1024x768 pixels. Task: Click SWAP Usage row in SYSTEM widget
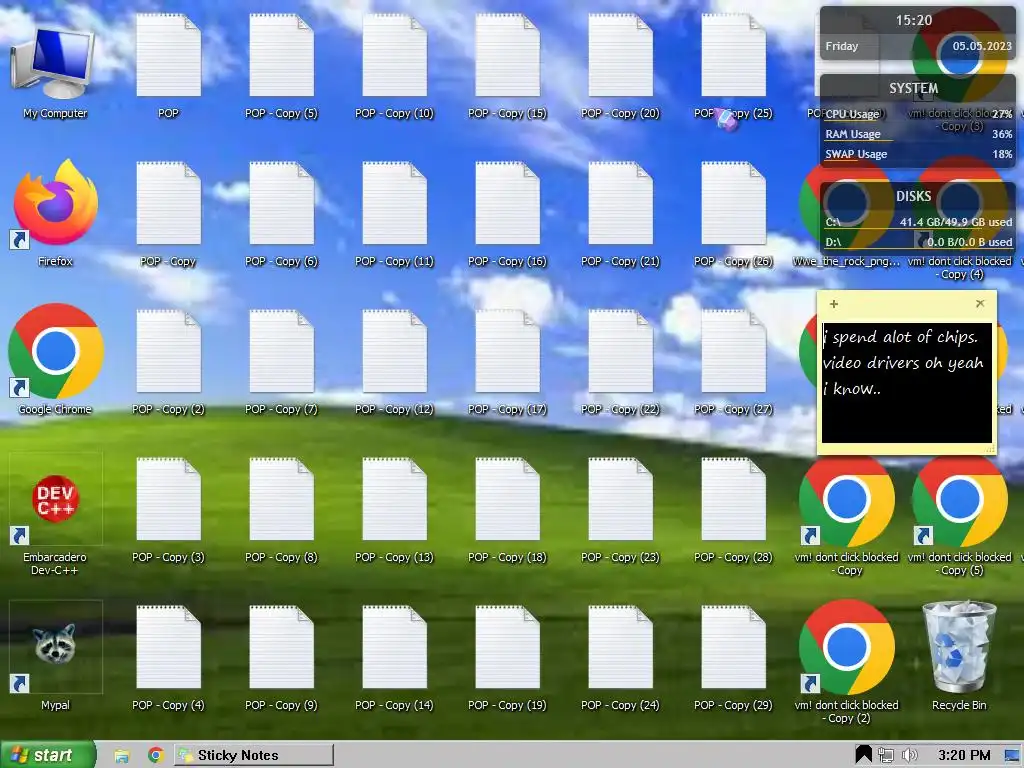[x=918, y=154]
